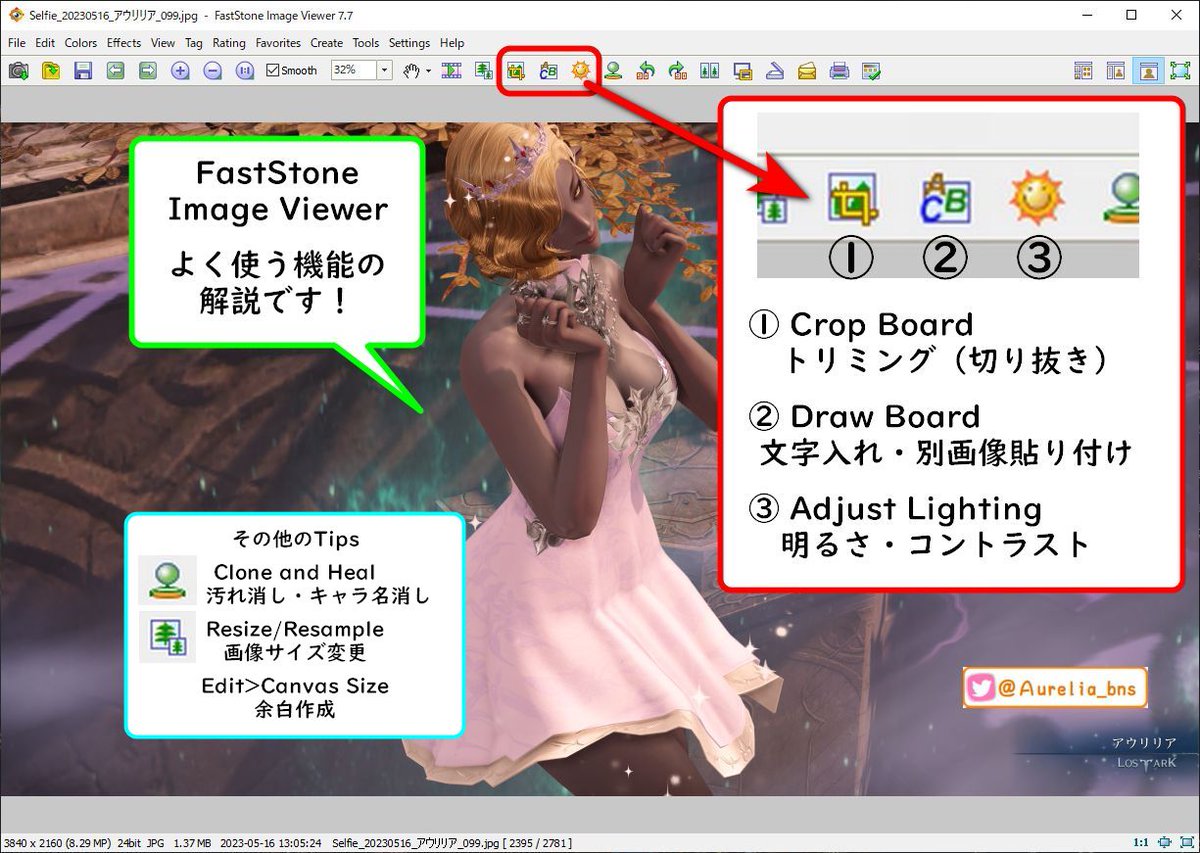Open the Create menu

327,43
